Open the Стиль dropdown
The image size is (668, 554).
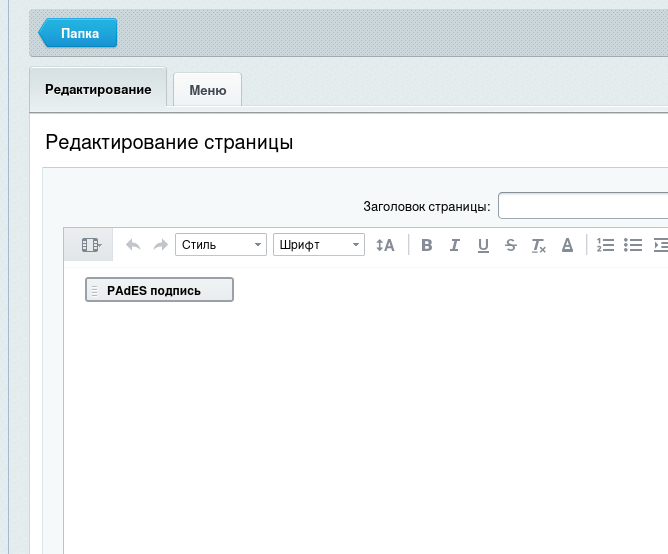[220, 245]
